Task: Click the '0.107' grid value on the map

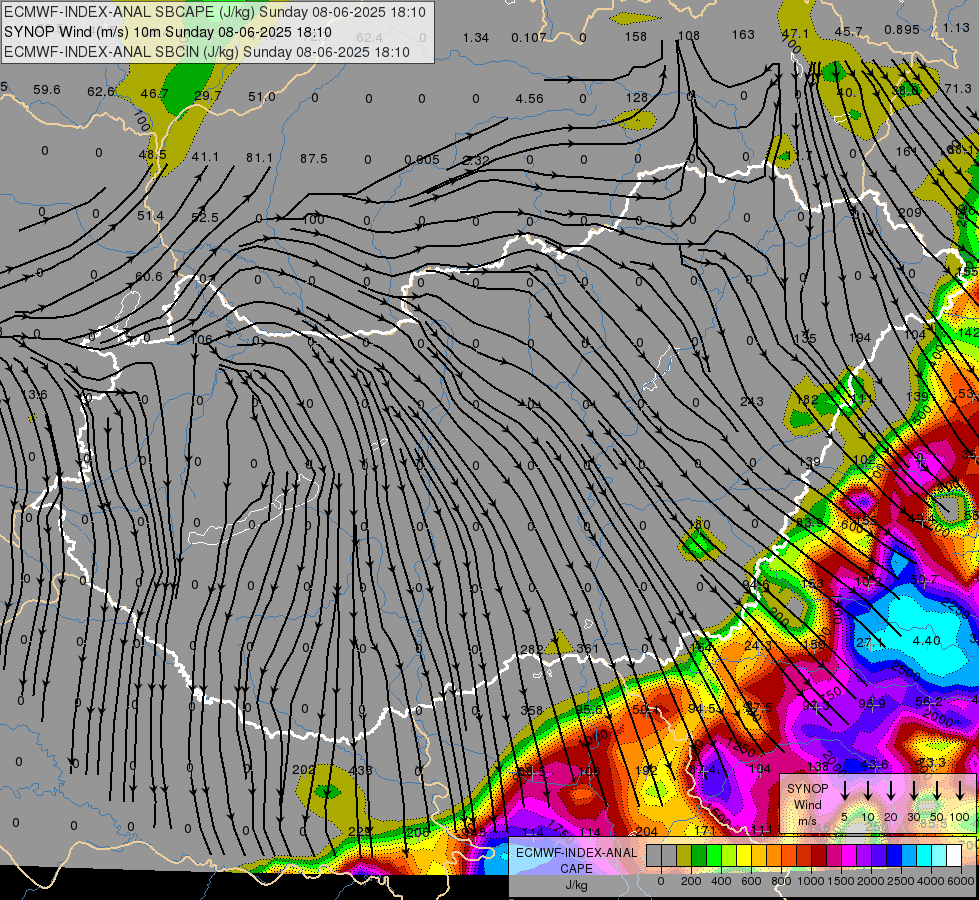Action: click(x=529, y=37)
